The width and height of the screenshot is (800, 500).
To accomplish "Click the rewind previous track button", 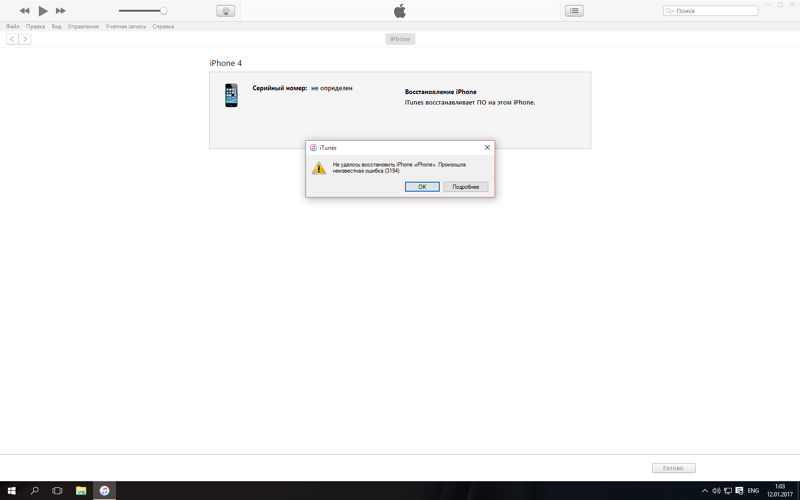I will pyautogui.click(x=24, y=11).
